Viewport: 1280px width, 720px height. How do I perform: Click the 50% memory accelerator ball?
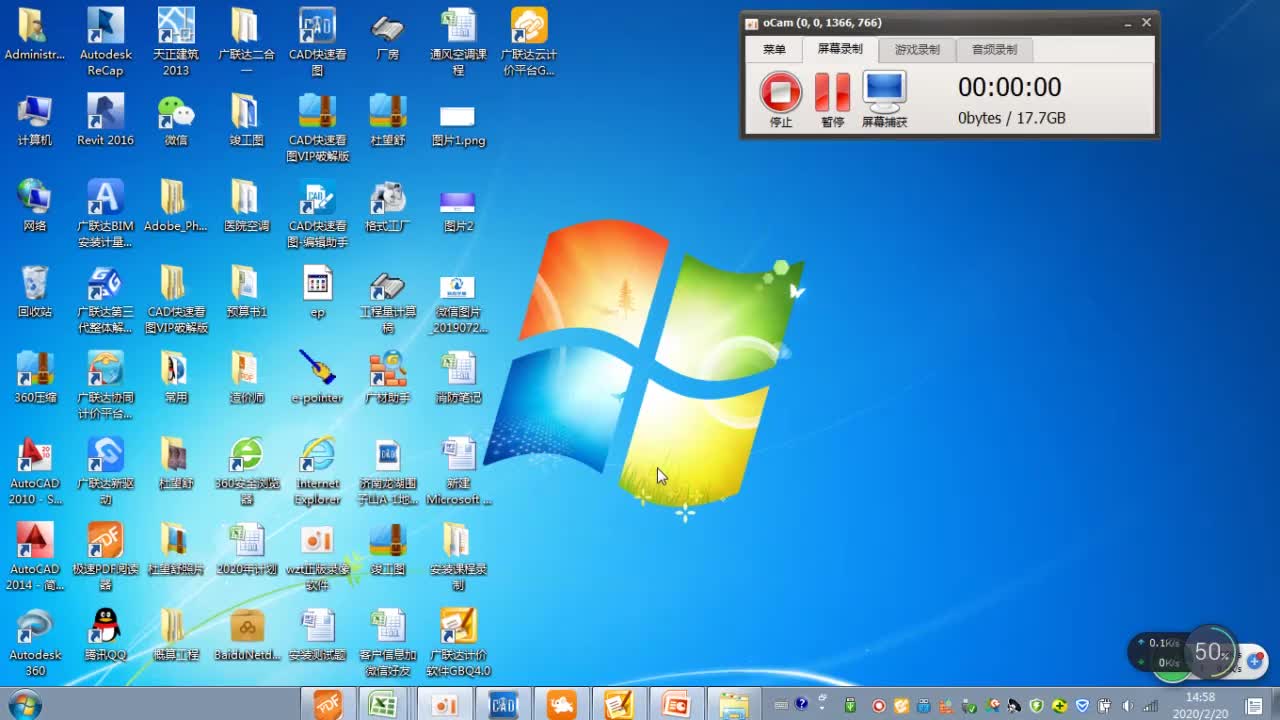tap(1211, 652)
